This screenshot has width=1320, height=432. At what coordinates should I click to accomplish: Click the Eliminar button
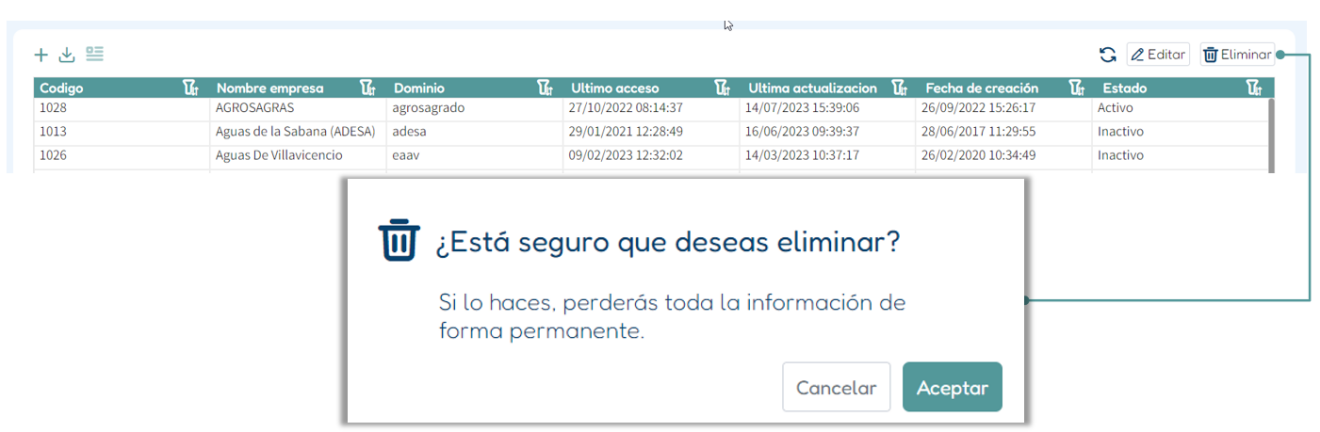[x=1237, y=55]
